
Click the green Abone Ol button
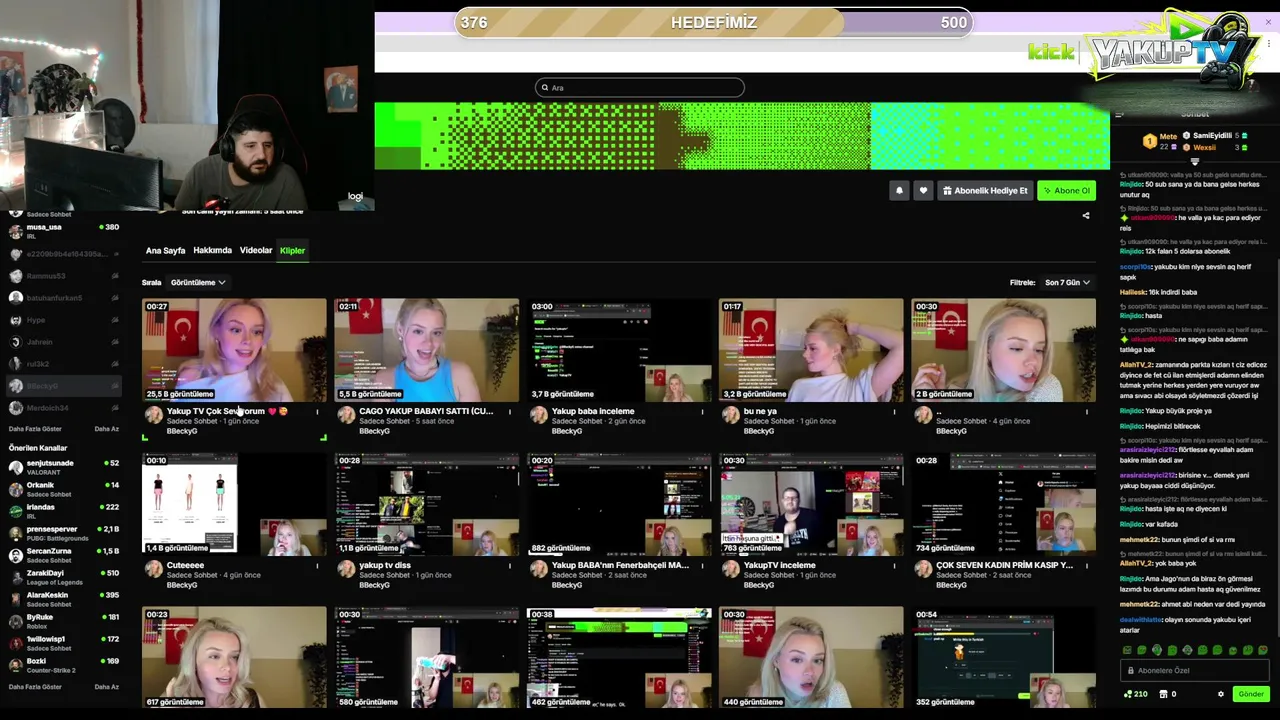click(1066, 190)
